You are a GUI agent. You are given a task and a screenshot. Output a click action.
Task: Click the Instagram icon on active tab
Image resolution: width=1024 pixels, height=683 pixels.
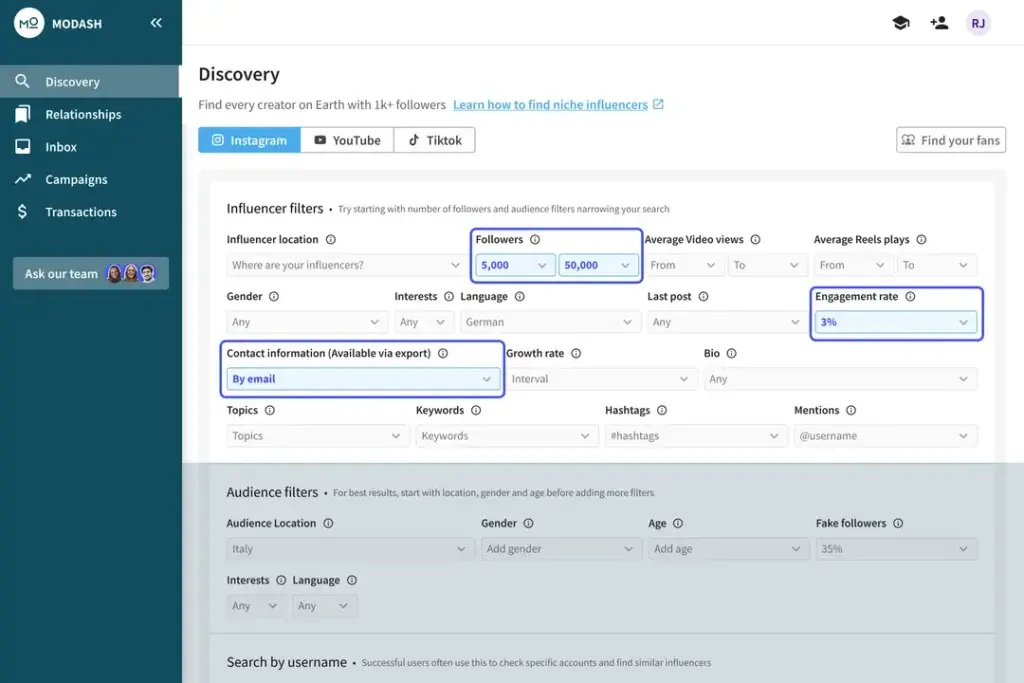[x=219, y=140]
